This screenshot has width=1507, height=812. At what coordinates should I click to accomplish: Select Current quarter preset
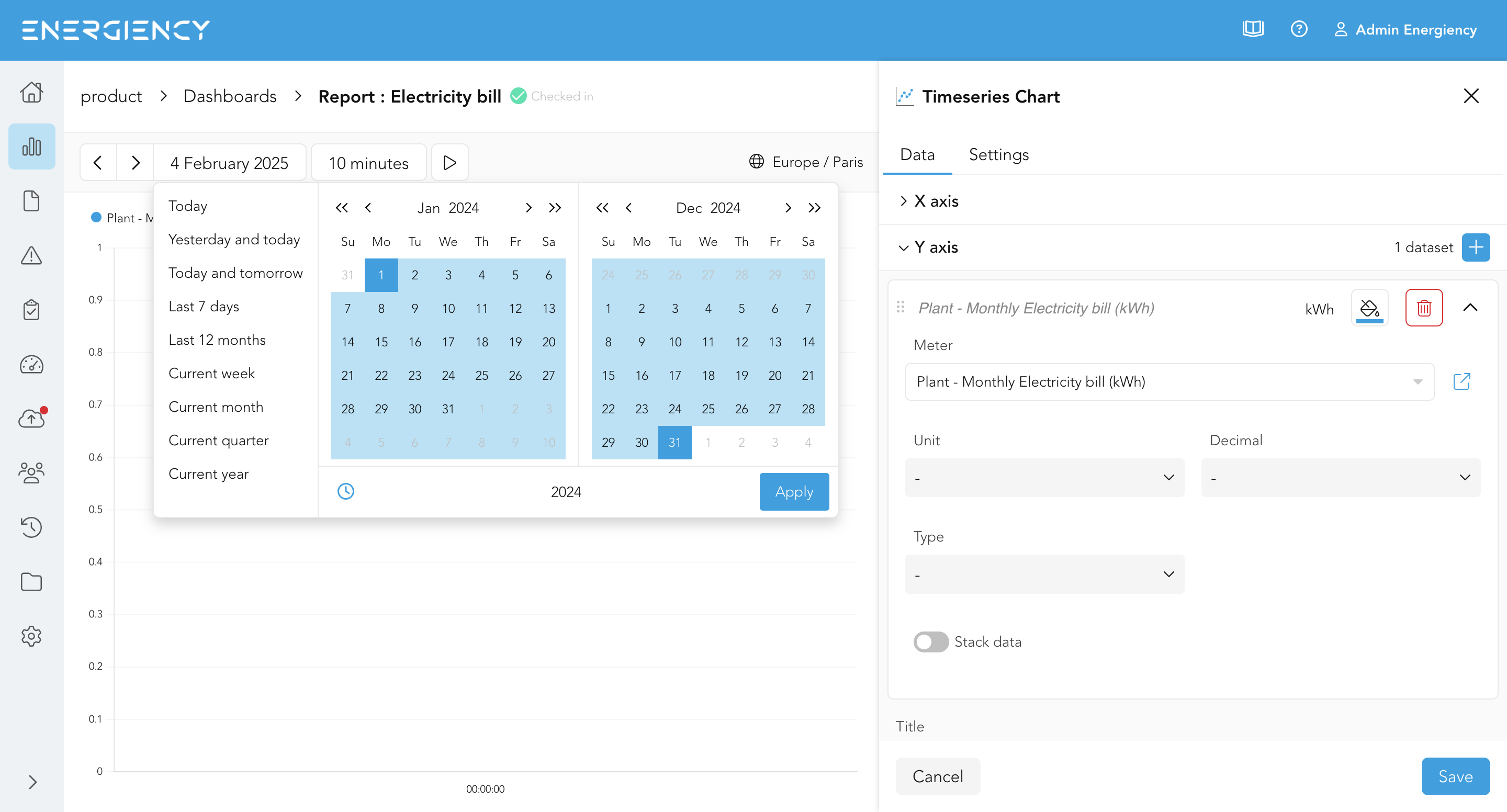click(x=218, y=441)
